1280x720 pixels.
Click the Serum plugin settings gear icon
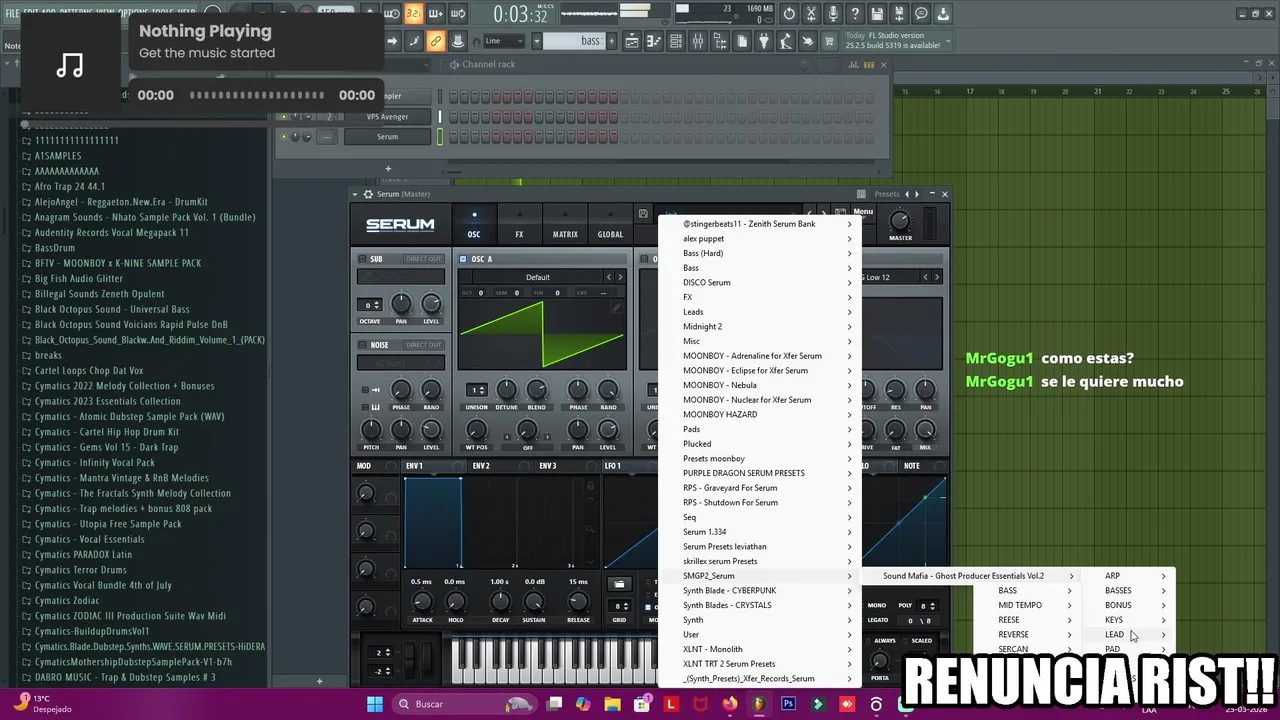pyautogui.click(x=368, y=194)
